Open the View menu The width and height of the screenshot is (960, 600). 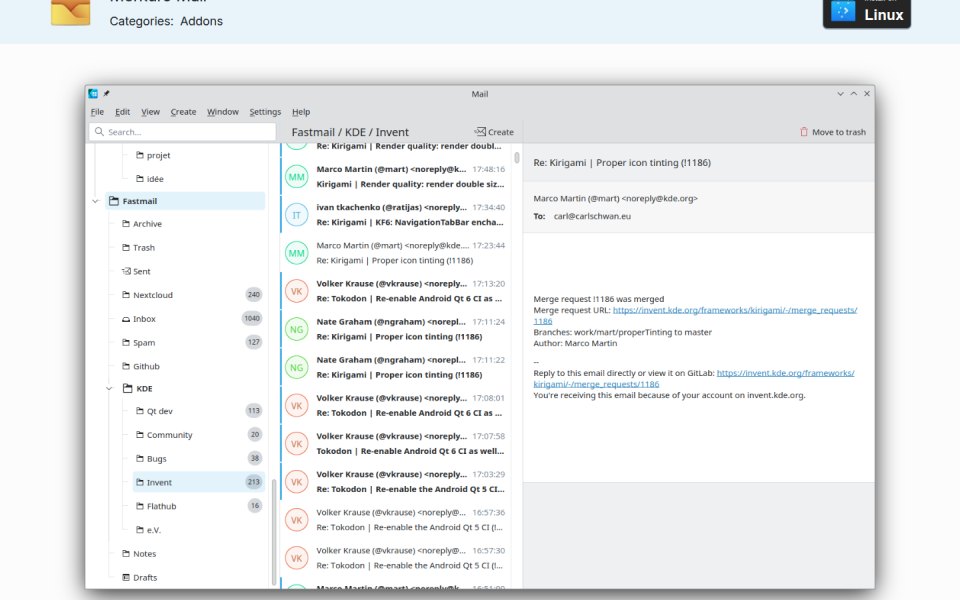coord(150,112)
